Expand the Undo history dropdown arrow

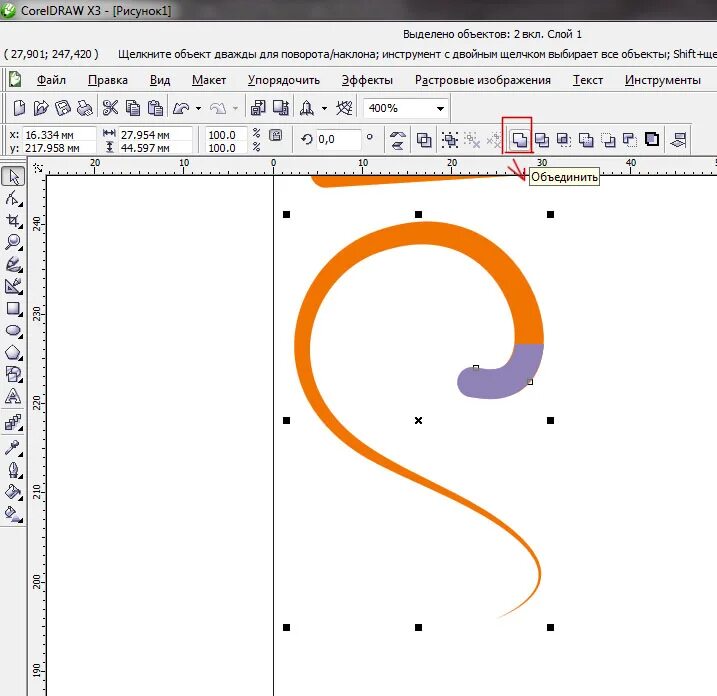coord(198,108)
